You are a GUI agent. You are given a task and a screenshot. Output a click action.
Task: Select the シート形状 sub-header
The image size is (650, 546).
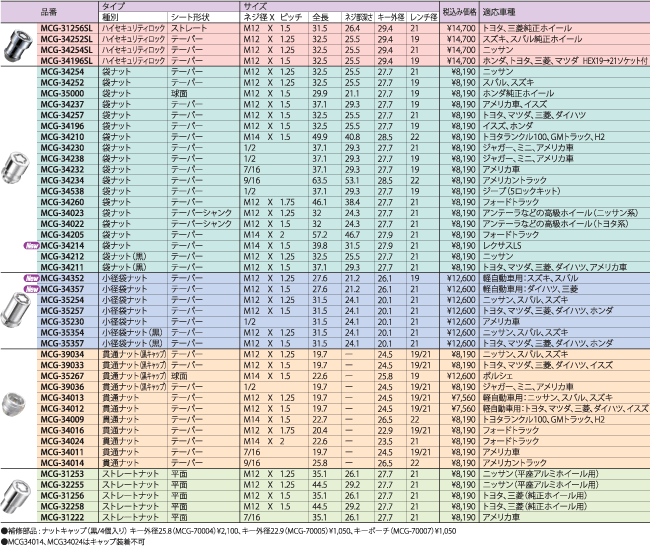tap(190, 17)
